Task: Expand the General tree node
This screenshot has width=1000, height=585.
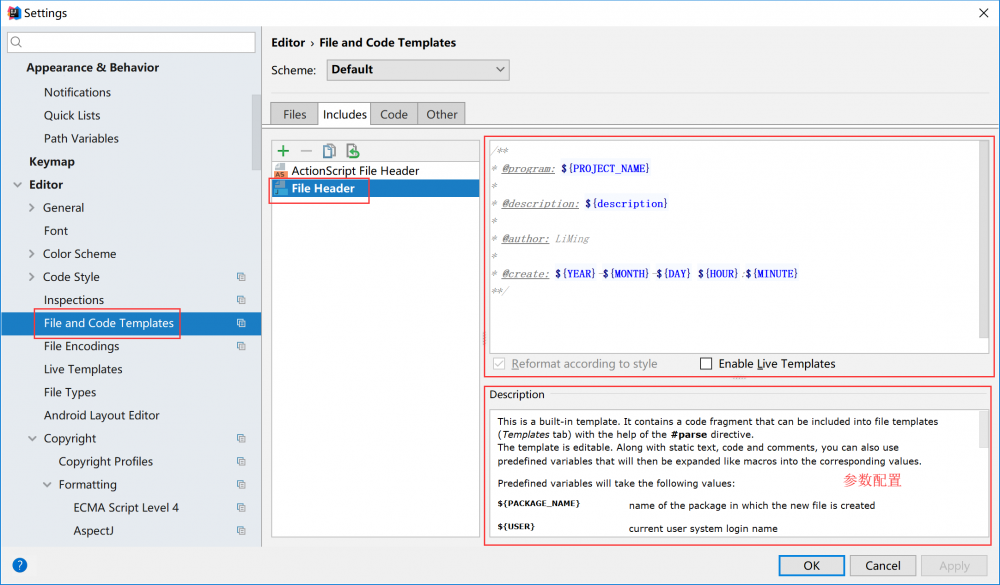Action: click(31, 208)
